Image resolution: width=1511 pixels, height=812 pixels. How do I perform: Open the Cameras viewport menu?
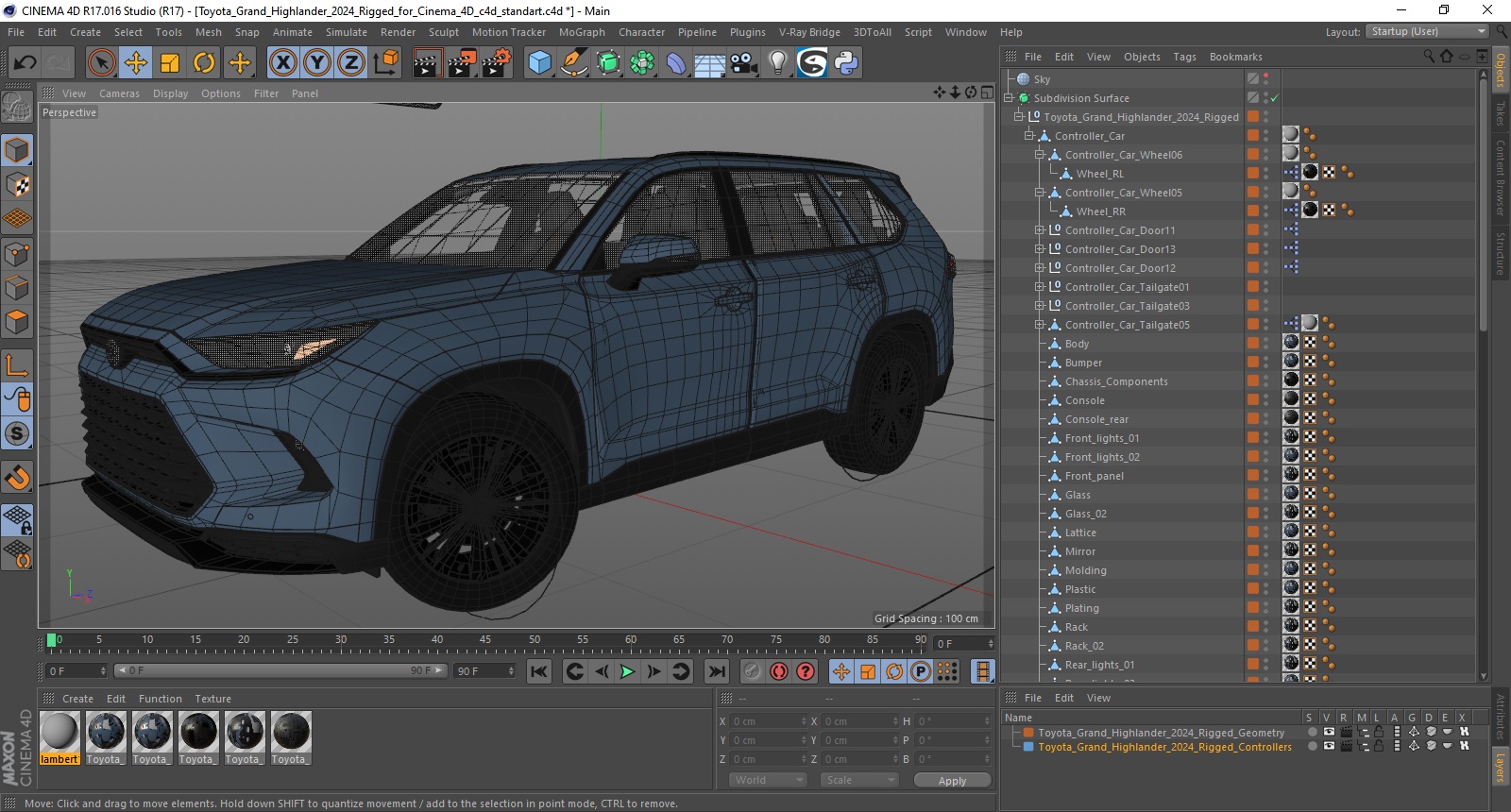(119, 93)
